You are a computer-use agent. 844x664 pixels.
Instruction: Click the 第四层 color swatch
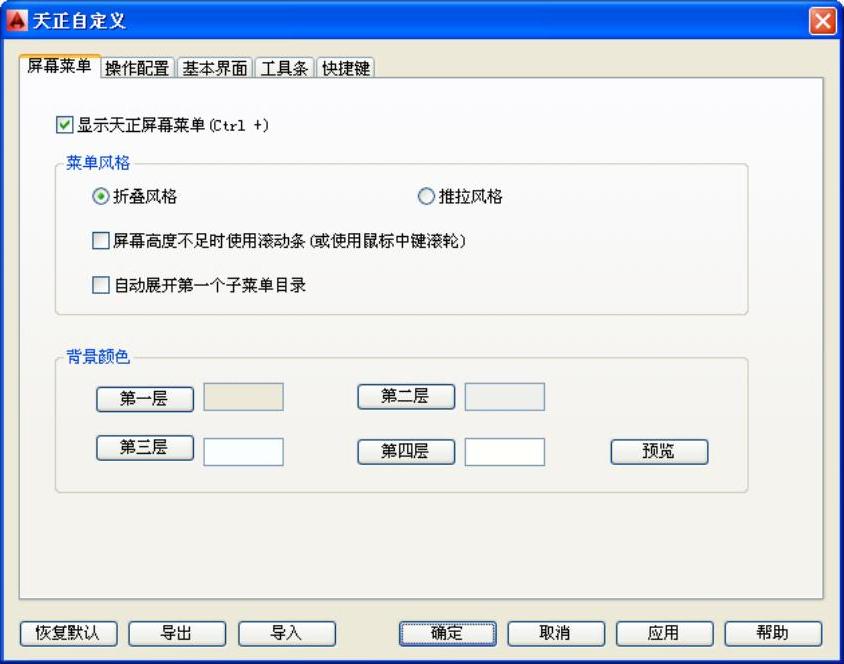tap(504, 452)
